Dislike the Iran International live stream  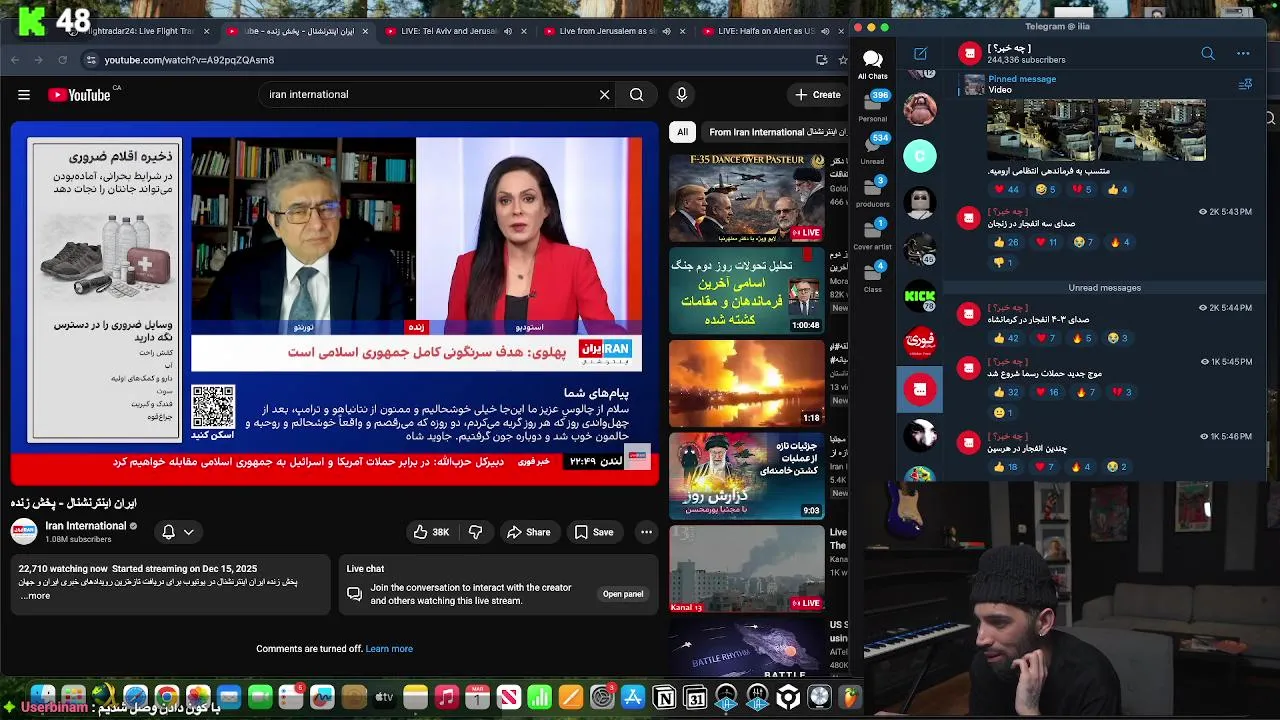tap(476, 532)
